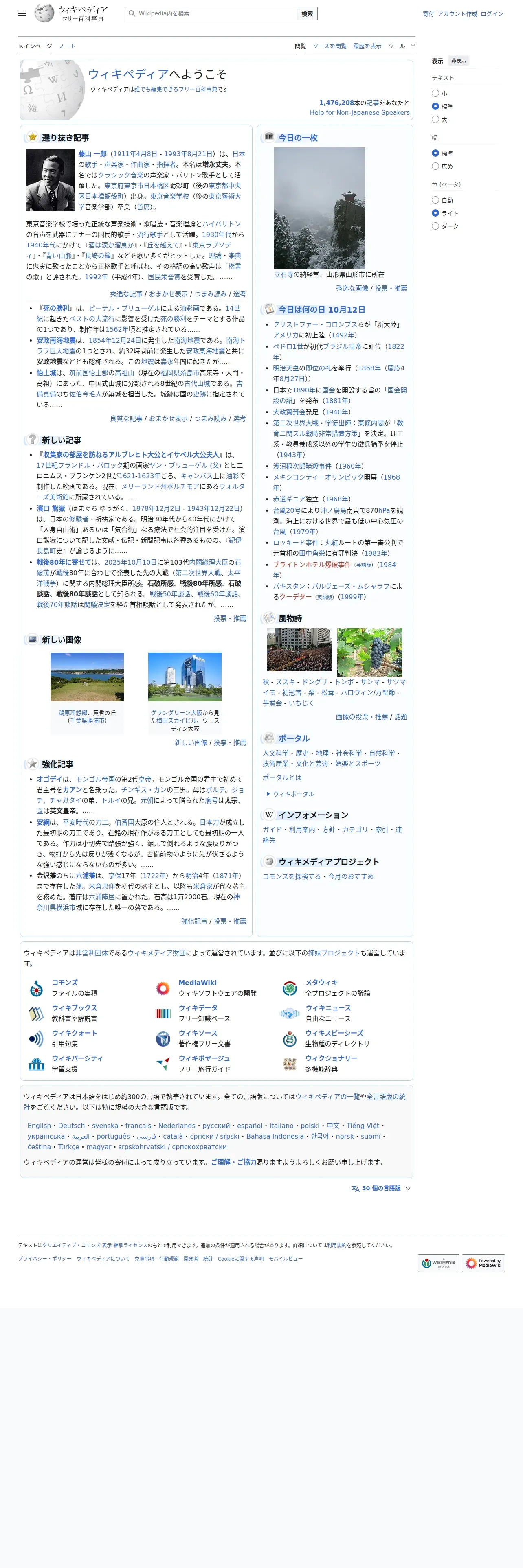Open Help for Non-Japanese Speakers link

(x=360, y=113)
